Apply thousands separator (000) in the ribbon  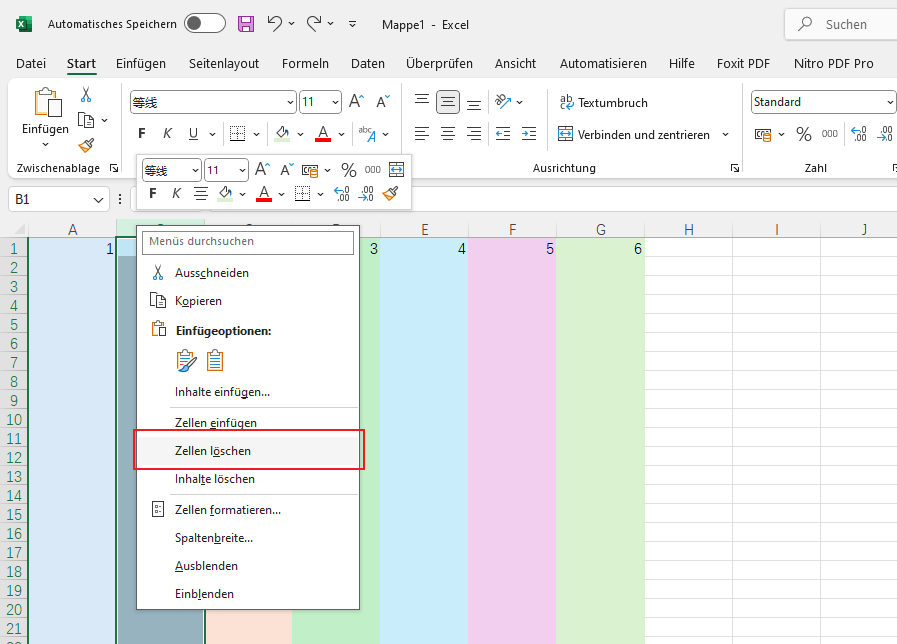pos(829,134)
